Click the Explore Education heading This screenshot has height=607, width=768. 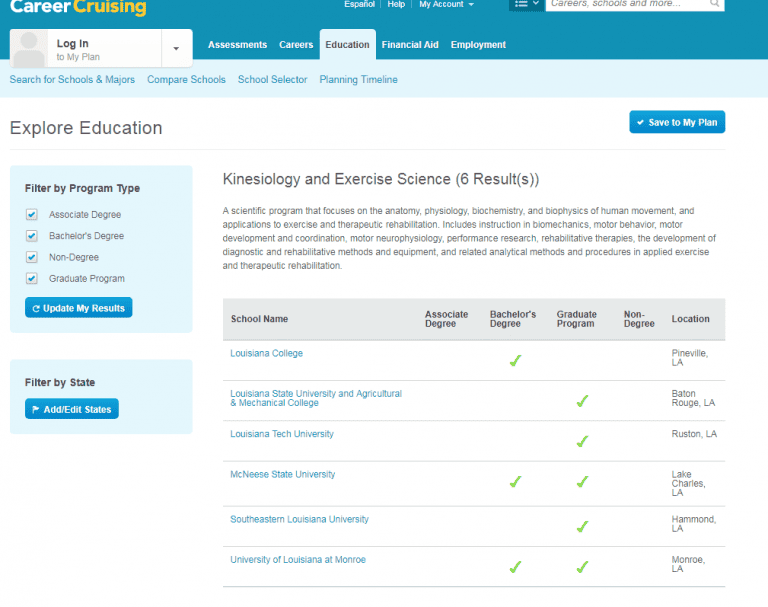tap(86, 128)
